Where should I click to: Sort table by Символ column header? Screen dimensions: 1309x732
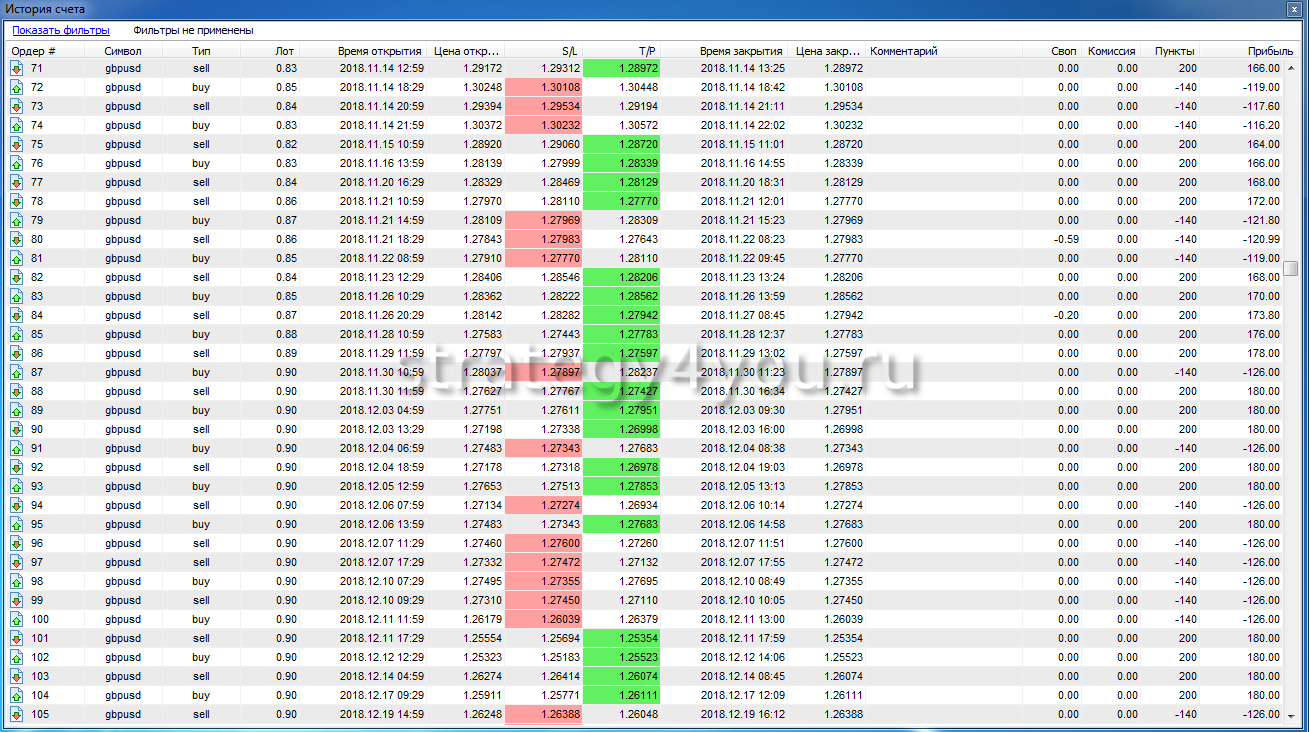[x=123, y=51]
